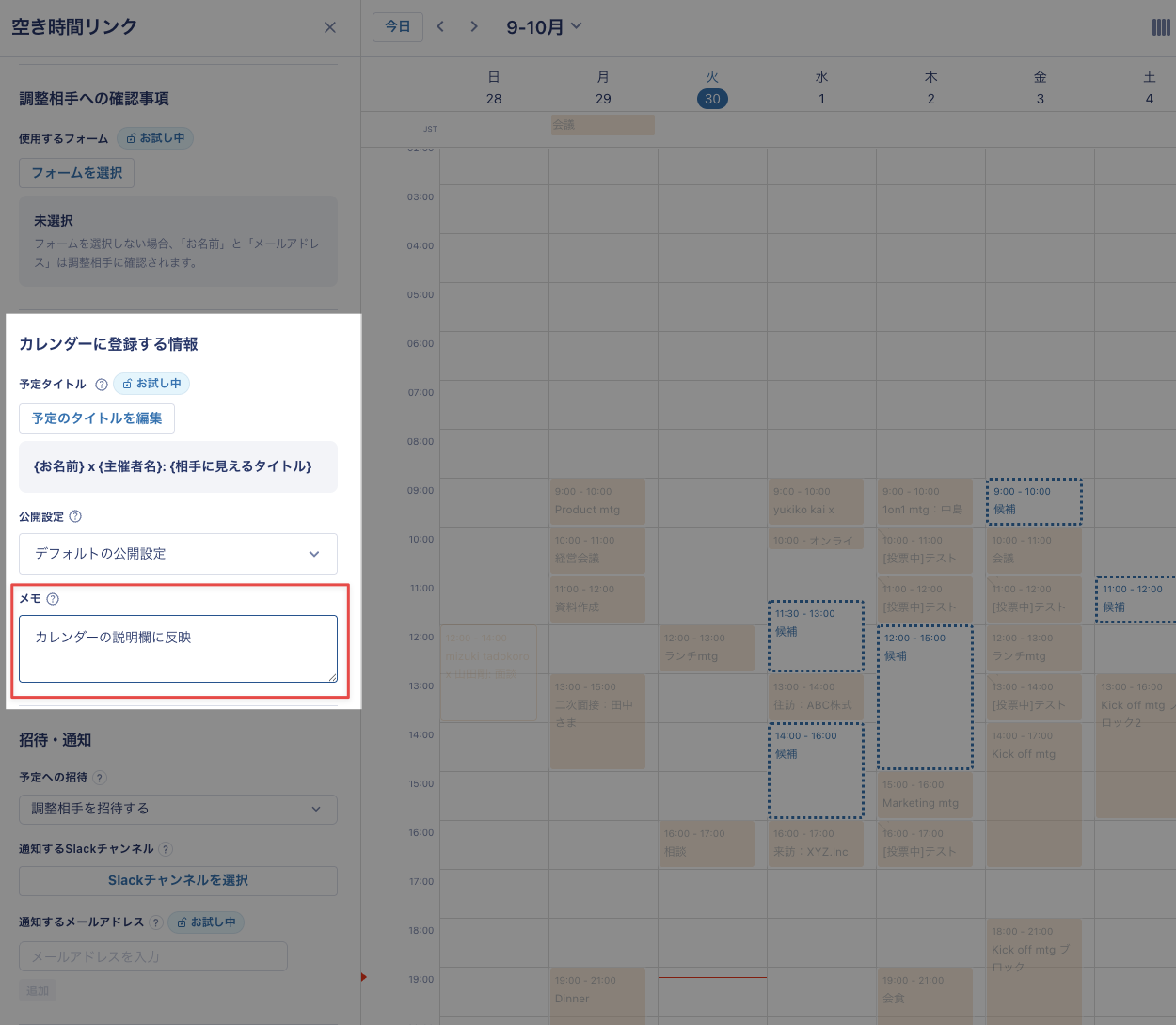The height and width of the screenshot is (1025, 1176).
Task: Open the 9-10月 month picker
Action: point(544,27)
